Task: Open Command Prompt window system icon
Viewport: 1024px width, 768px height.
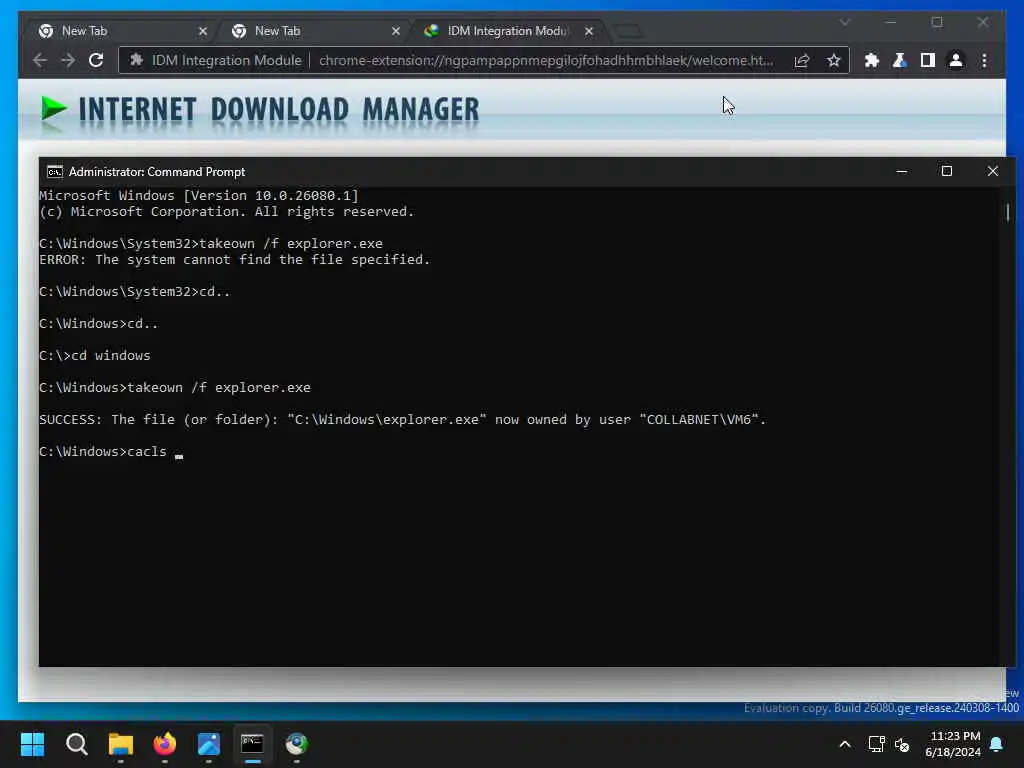Action: [x=55, y=172]
